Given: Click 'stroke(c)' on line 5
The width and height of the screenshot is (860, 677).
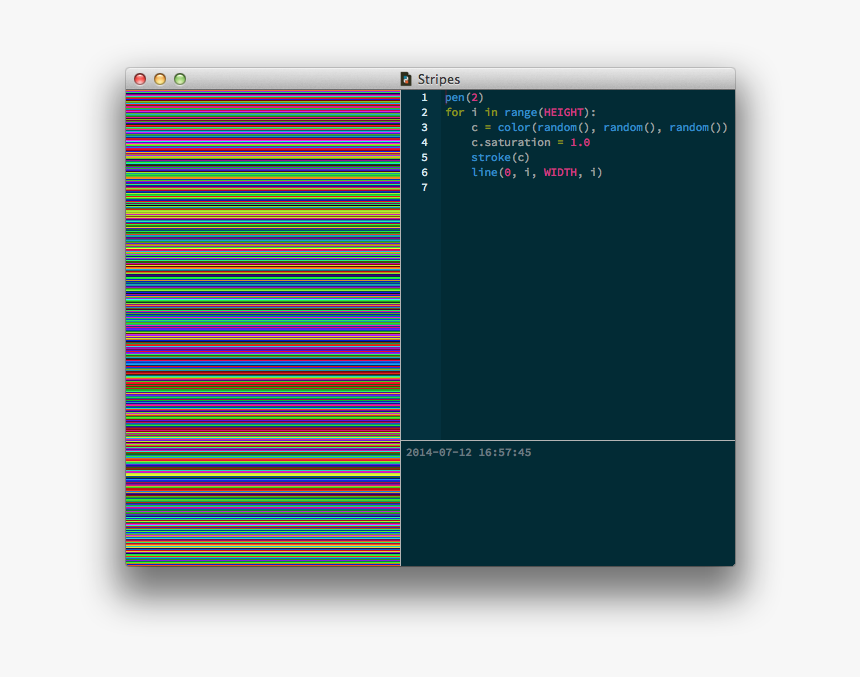Looking at the screenshot, I should coord(500,157).
